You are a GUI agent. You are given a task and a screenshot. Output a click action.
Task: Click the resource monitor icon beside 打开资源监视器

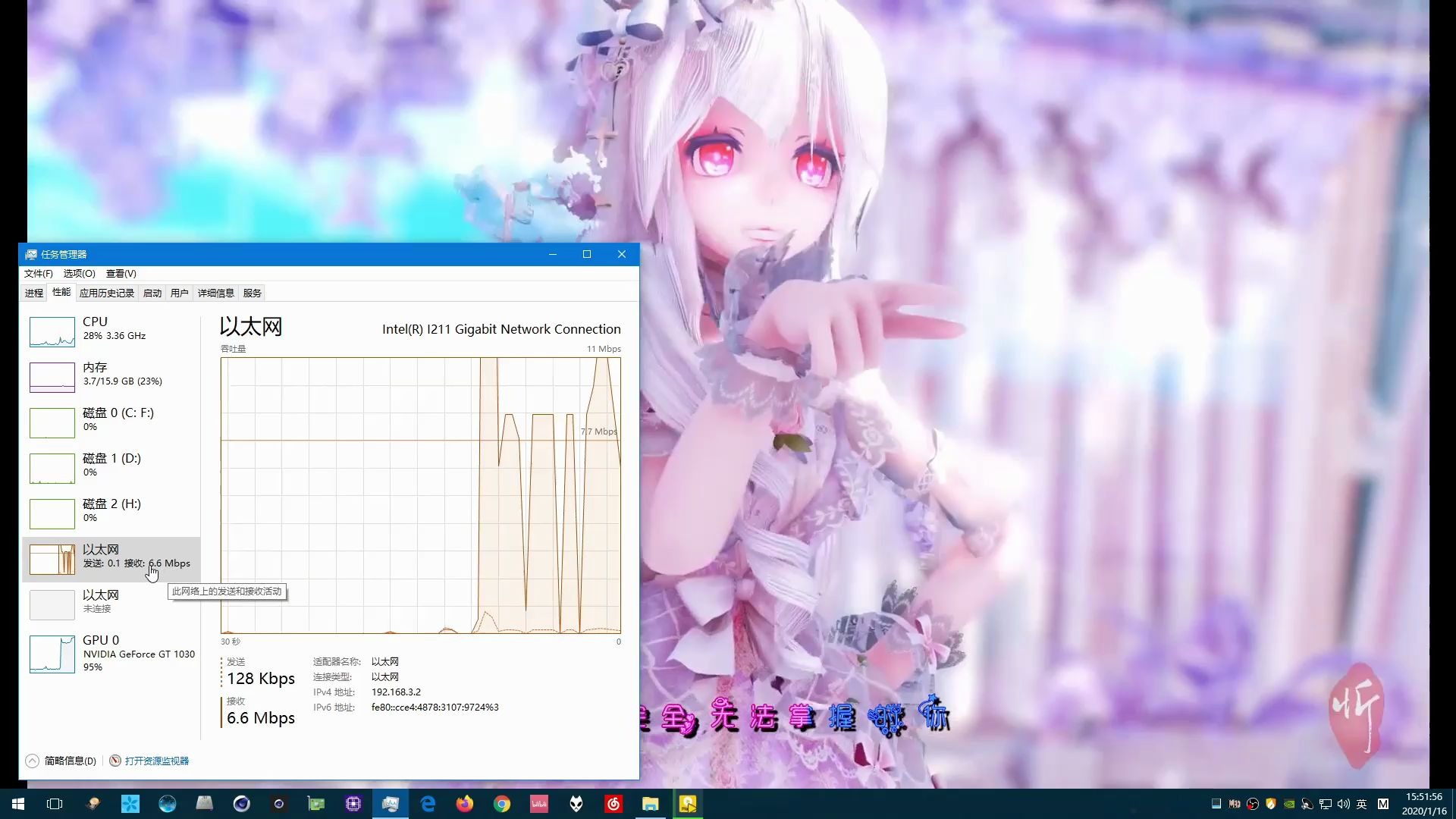(x=115, y=761)
